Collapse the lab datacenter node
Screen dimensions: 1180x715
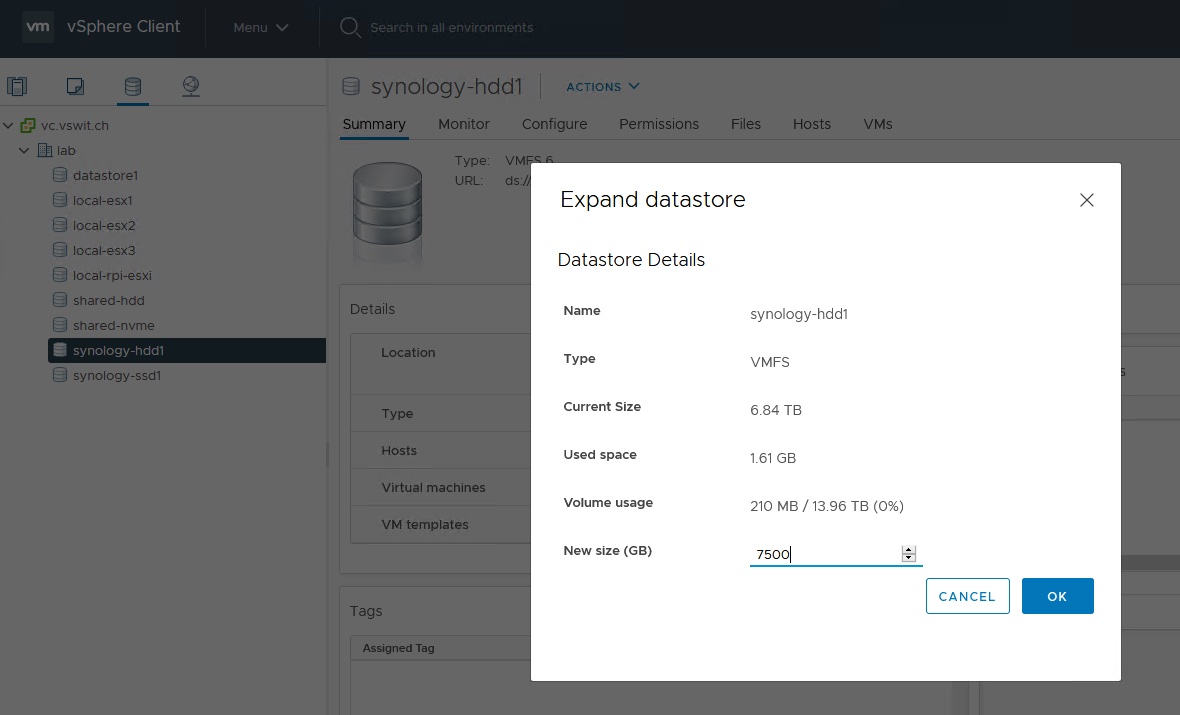click(25, 151)
